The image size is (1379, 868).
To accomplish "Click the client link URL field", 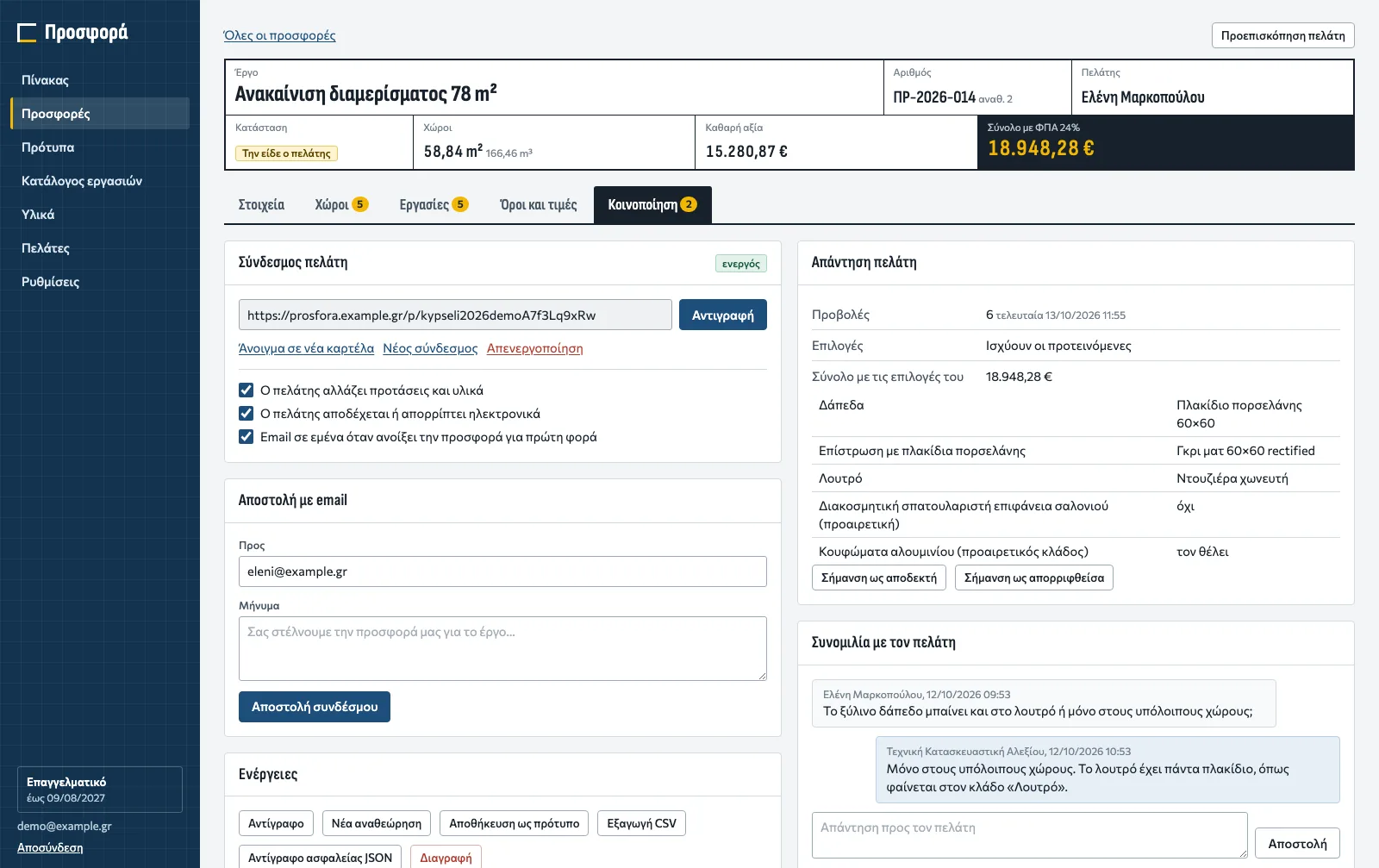I will click(x=455, y=315).
